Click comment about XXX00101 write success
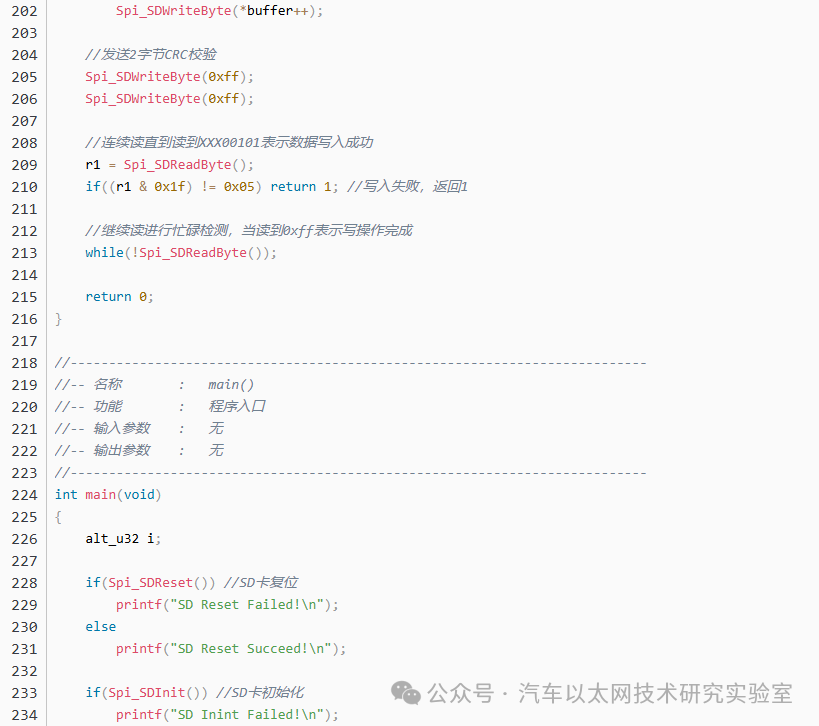Viewport: 819px width, 726px height. click(229, 143)
